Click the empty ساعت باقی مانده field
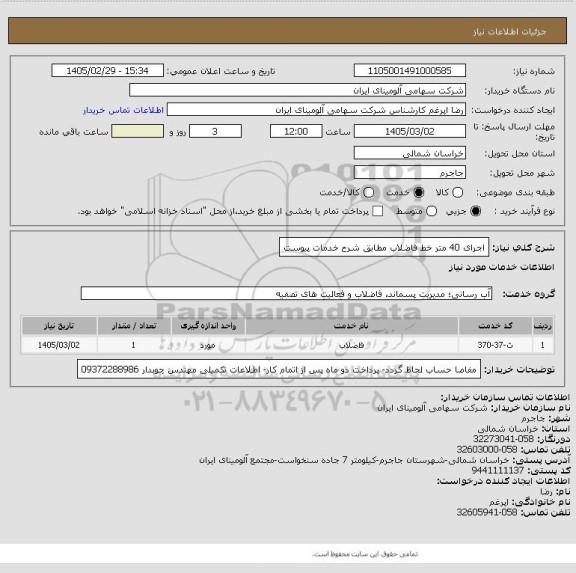576x573 pixels. click(x=137, y=131)
